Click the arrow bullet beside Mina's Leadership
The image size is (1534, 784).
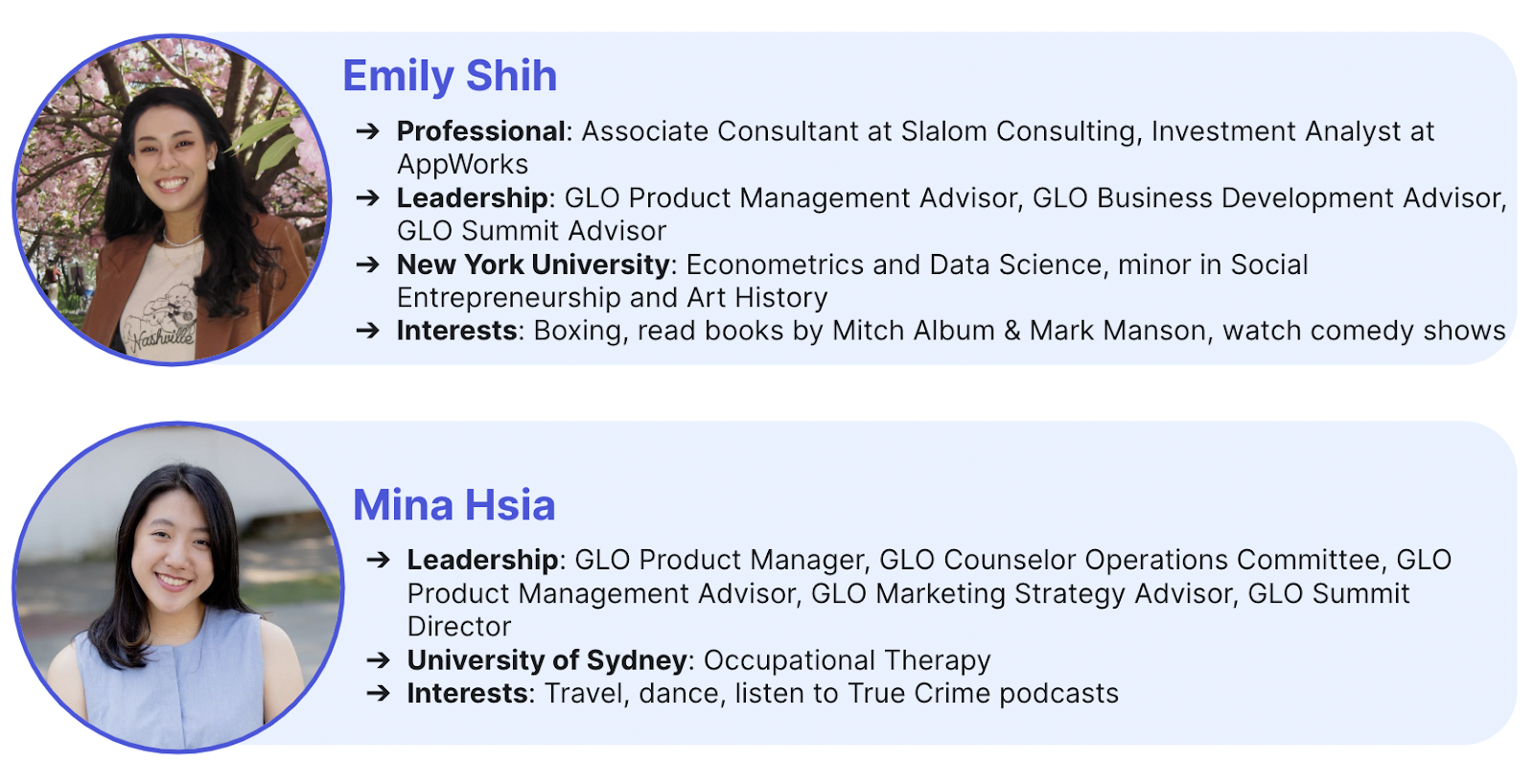tap(379, 560)
